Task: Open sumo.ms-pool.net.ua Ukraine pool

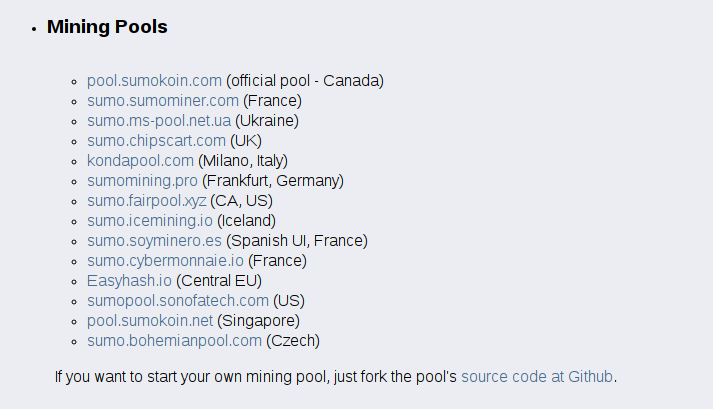Action: pos(158,121)
